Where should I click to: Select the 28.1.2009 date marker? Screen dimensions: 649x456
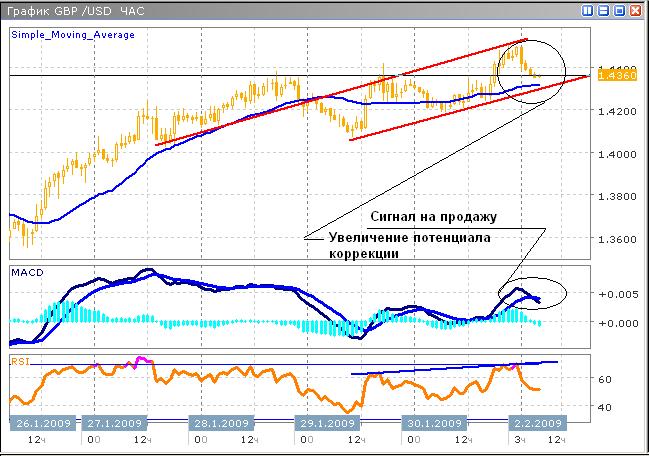coord(222,422)
